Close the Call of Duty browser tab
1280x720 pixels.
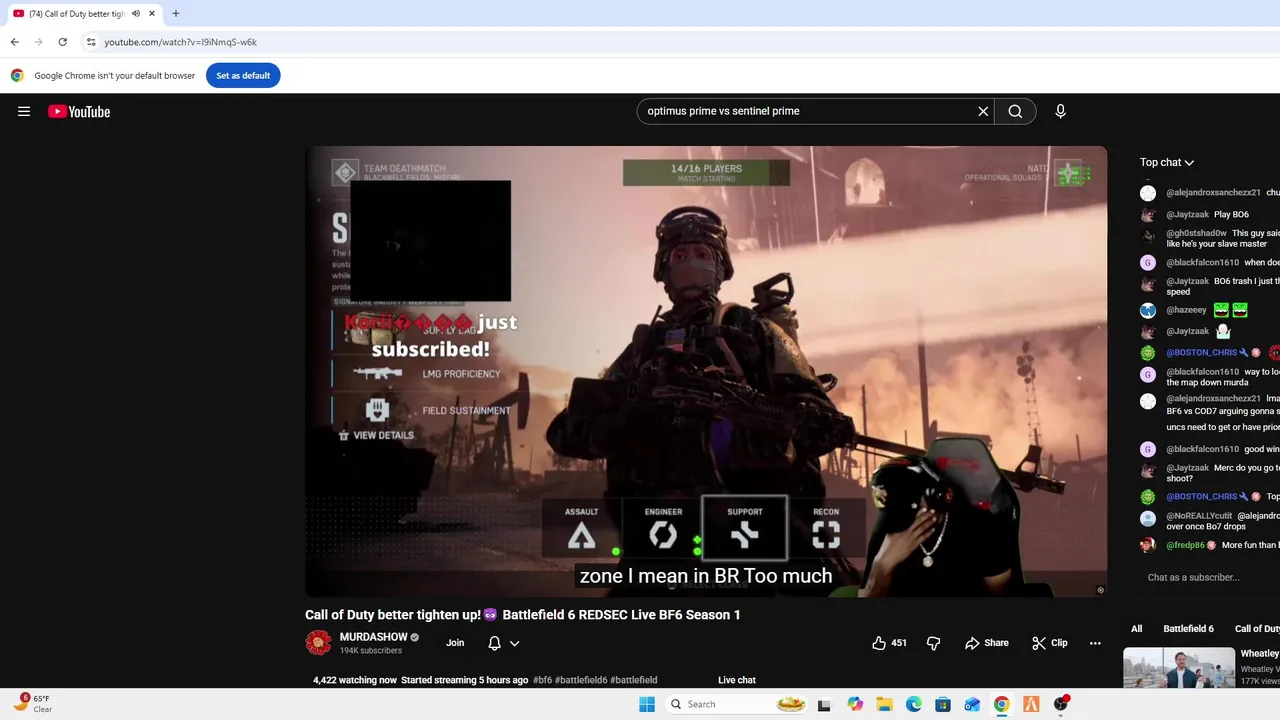(152, 14)
